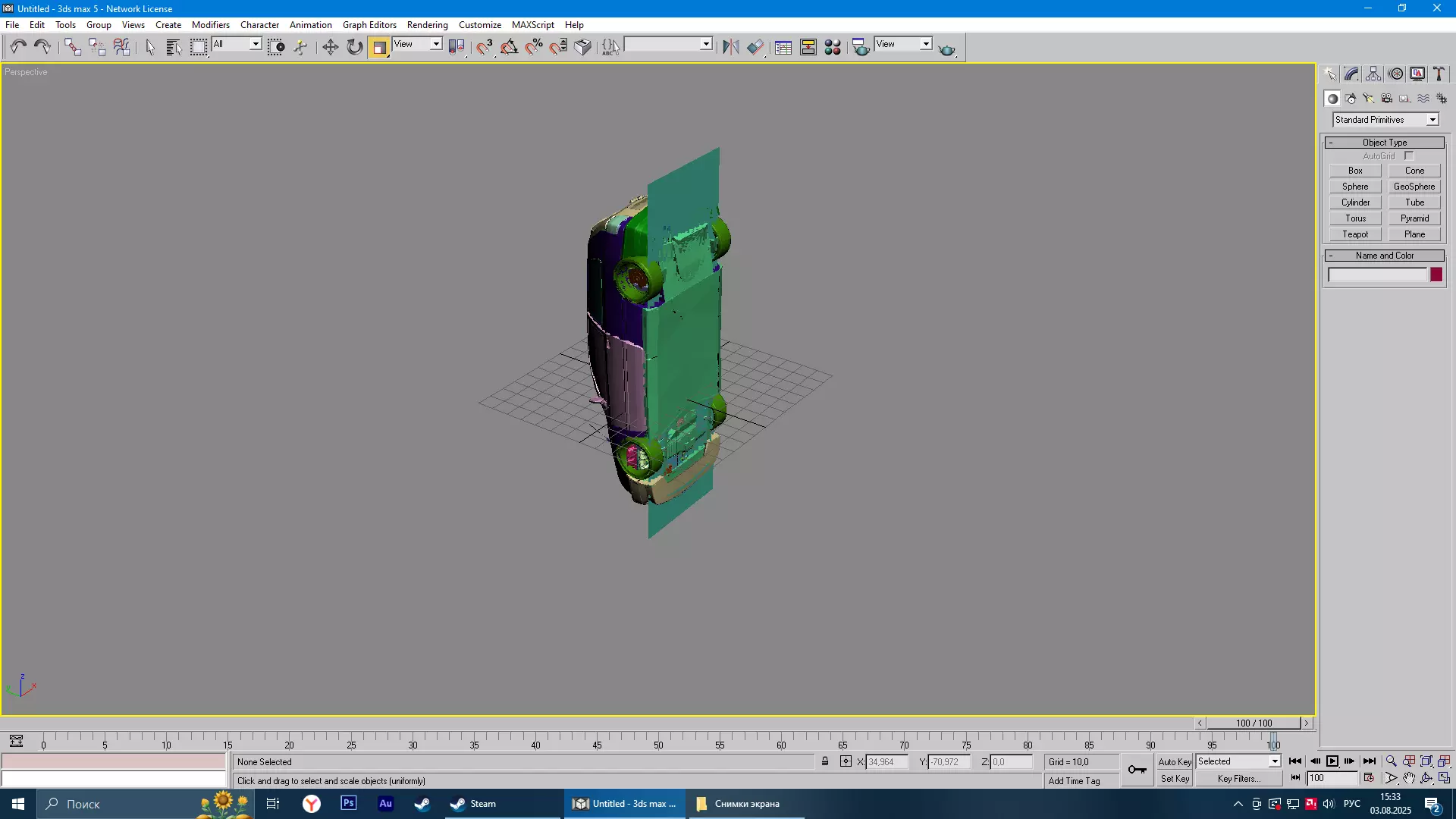This screenshot has height=819, width=1456.
Task: Open the Standard Primitives dropdown
Action: 1432,120
